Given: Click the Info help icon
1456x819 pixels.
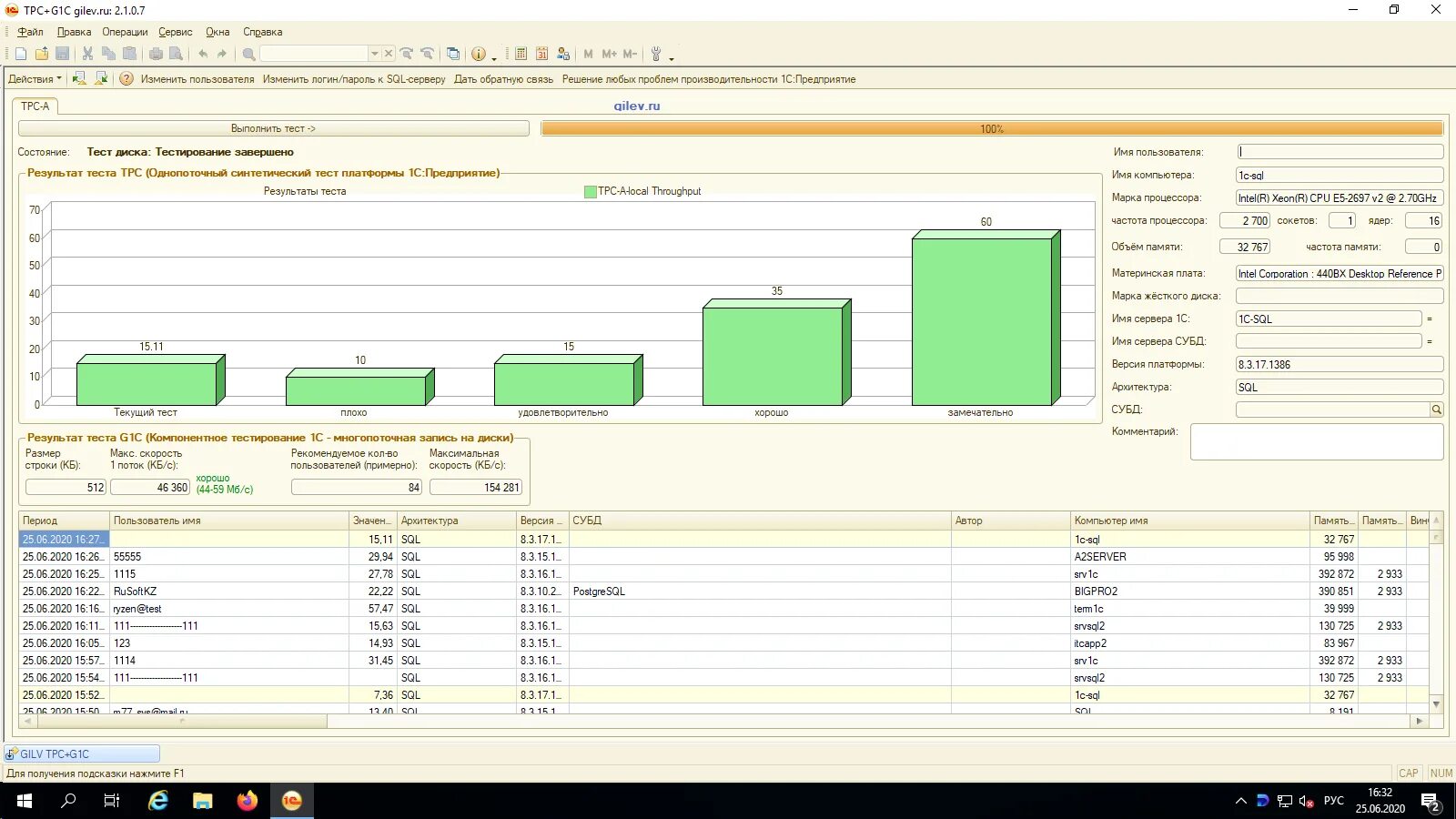Looking at the screenshot, I should [479, 54].
